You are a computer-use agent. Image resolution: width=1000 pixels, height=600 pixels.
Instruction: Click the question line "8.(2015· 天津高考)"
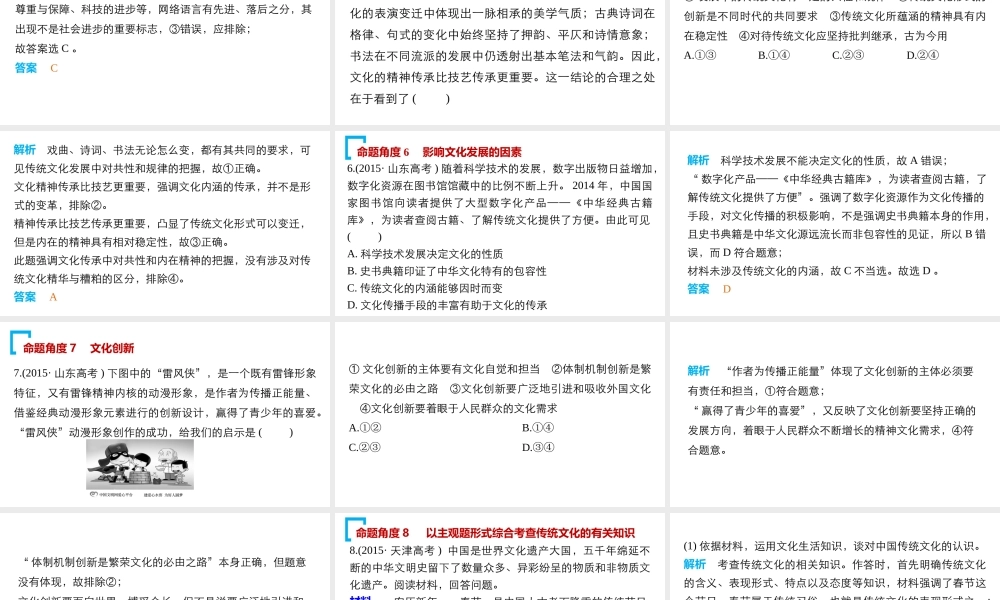click(x=499, y=550)
